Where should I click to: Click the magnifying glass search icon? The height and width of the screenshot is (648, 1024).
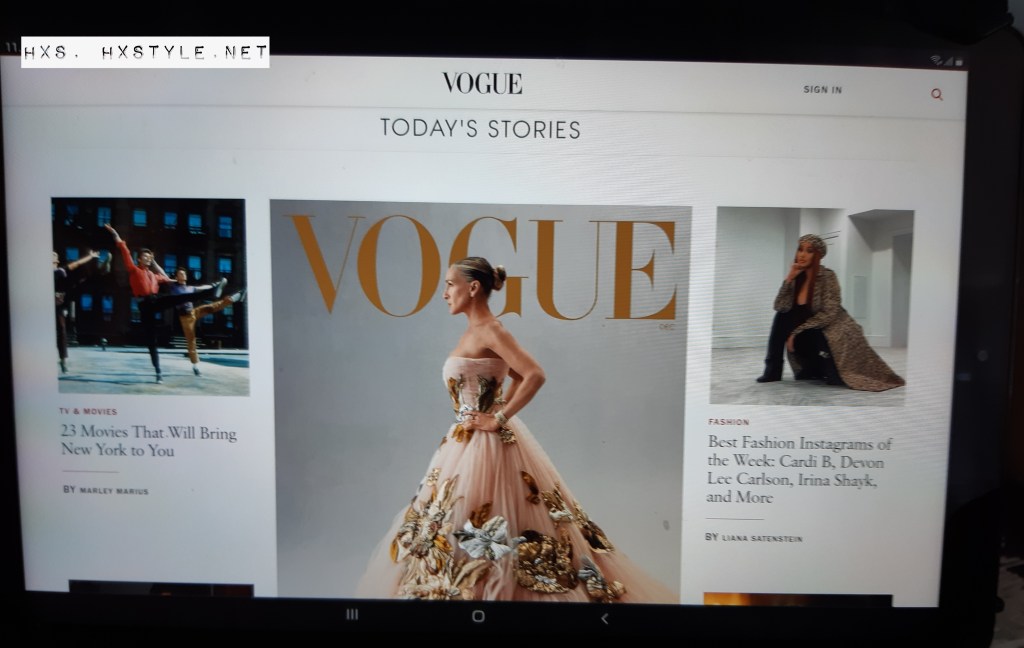coord(937,94)
